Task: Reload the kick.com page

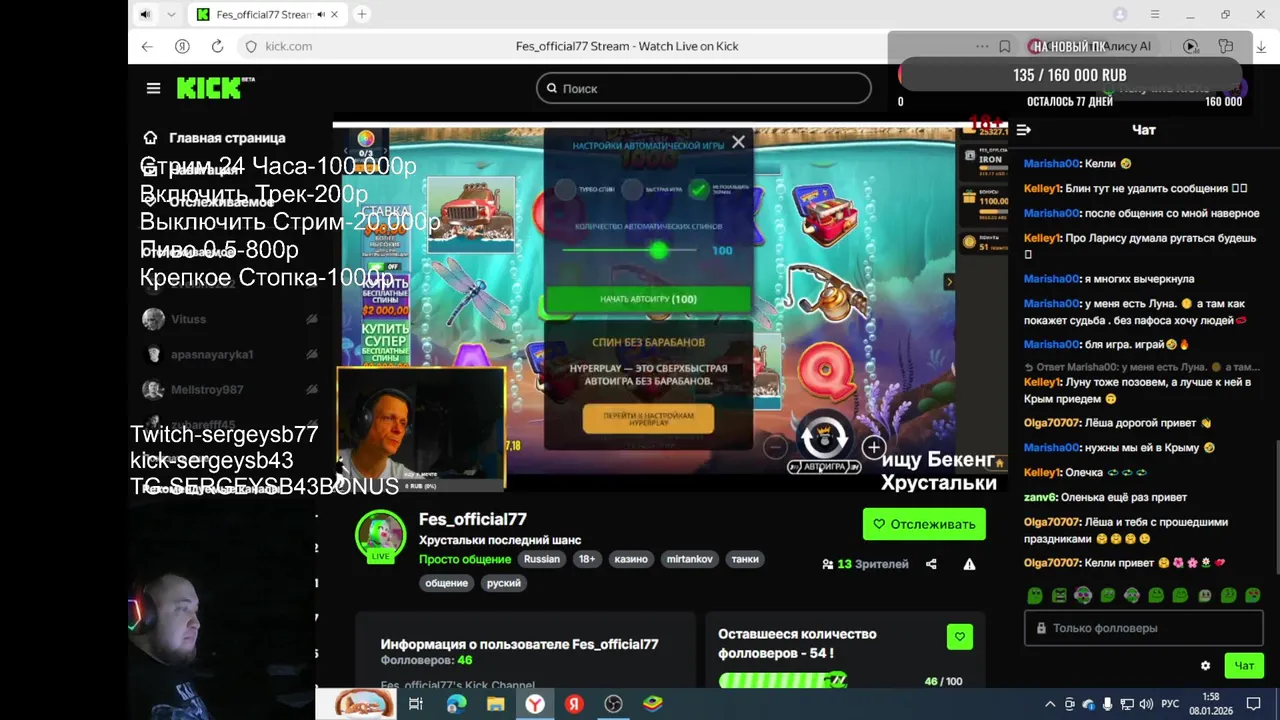Action: [217, 46]
